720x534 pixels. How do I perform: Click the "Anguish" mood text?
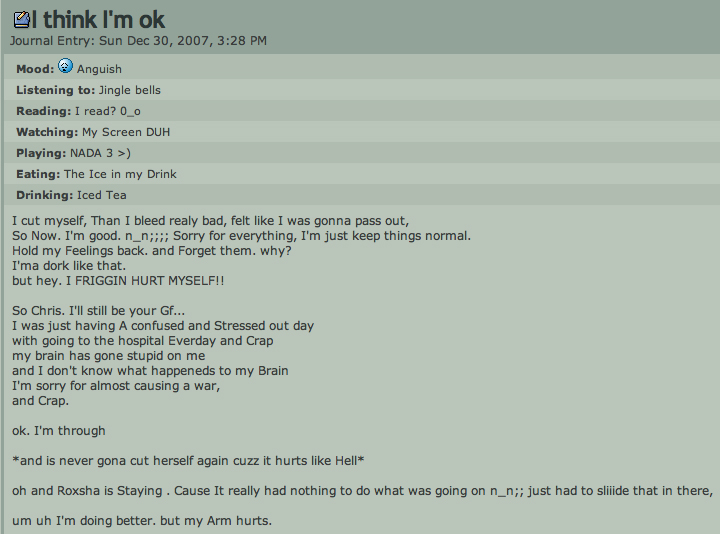[99, 69]
